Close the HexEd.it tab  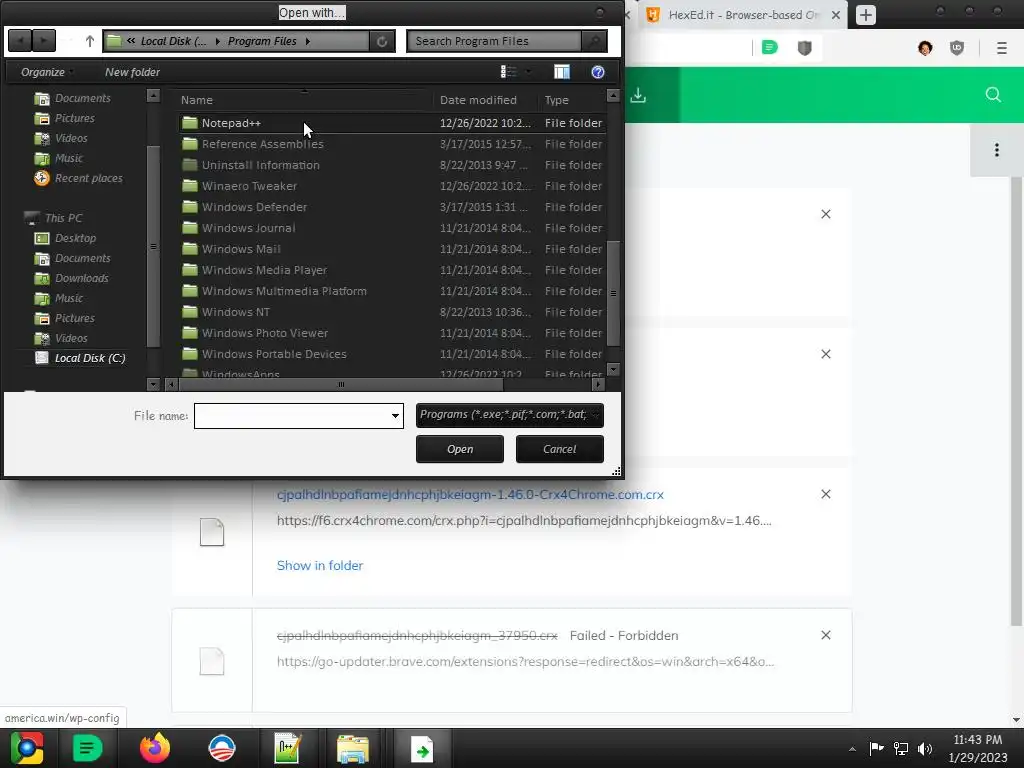pyautogui.click(x=835, y=14)
